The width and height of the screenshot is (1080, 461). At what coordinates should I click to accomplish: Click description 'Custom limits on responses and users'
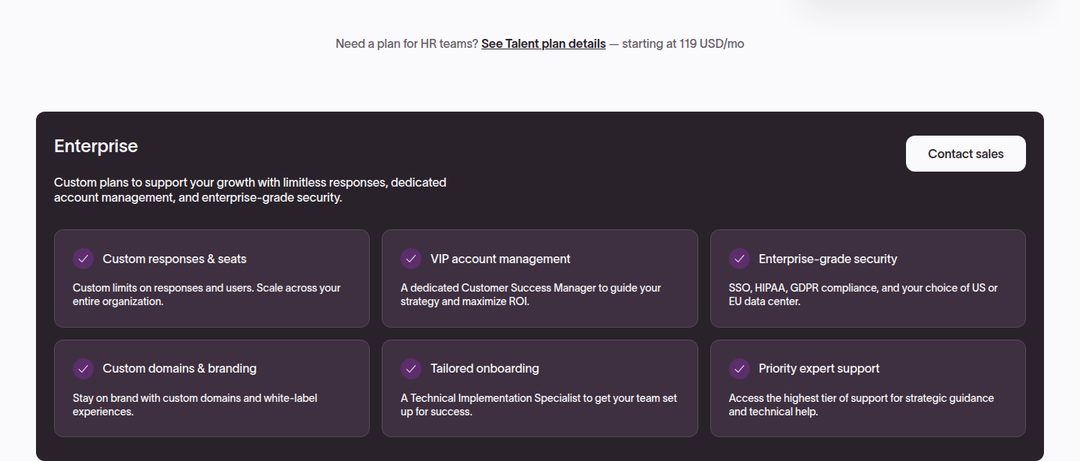click(207, 294)
